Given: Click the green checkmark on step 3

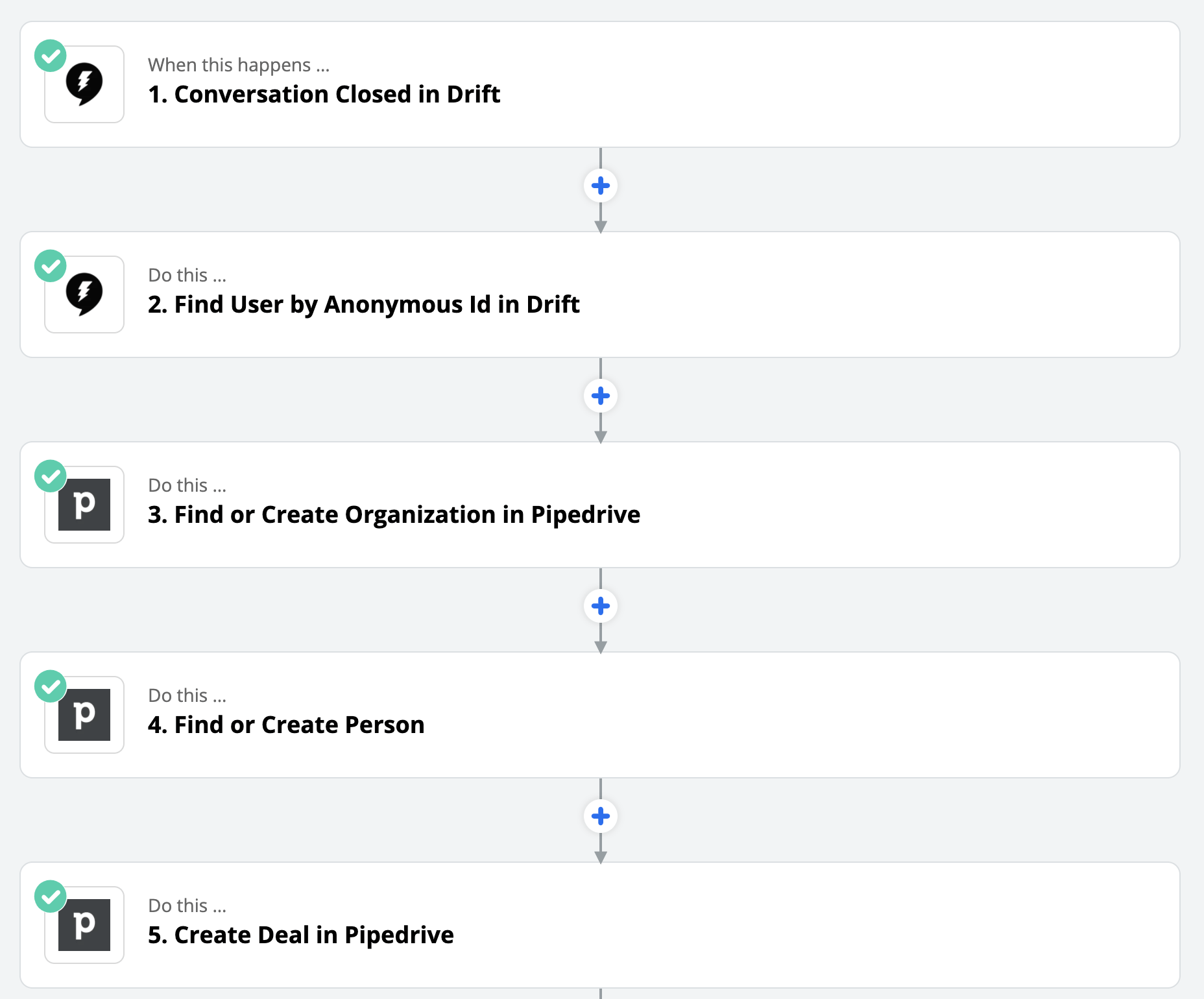Looking at the screenshot, I should coord(51,476).
